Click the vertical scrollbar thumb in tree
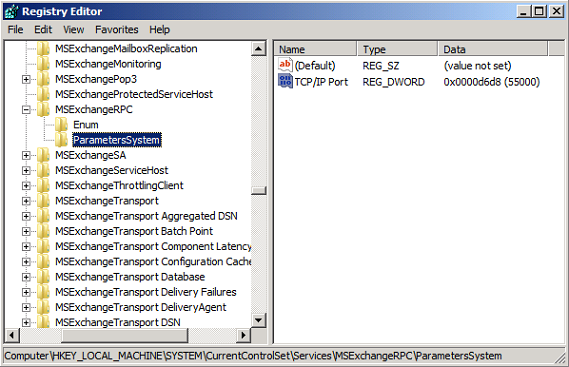The width and height of the screenshot is (569, 367). click(258, 190)
